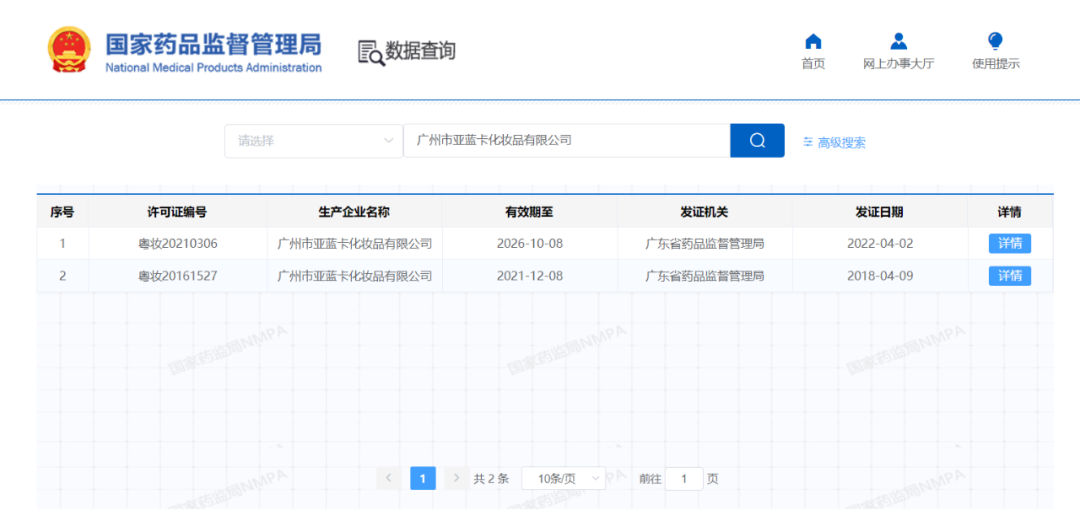Screen dimensions: 1080x516
Task: Click the 高级搜索 filter icon
Action: (808, 142)
